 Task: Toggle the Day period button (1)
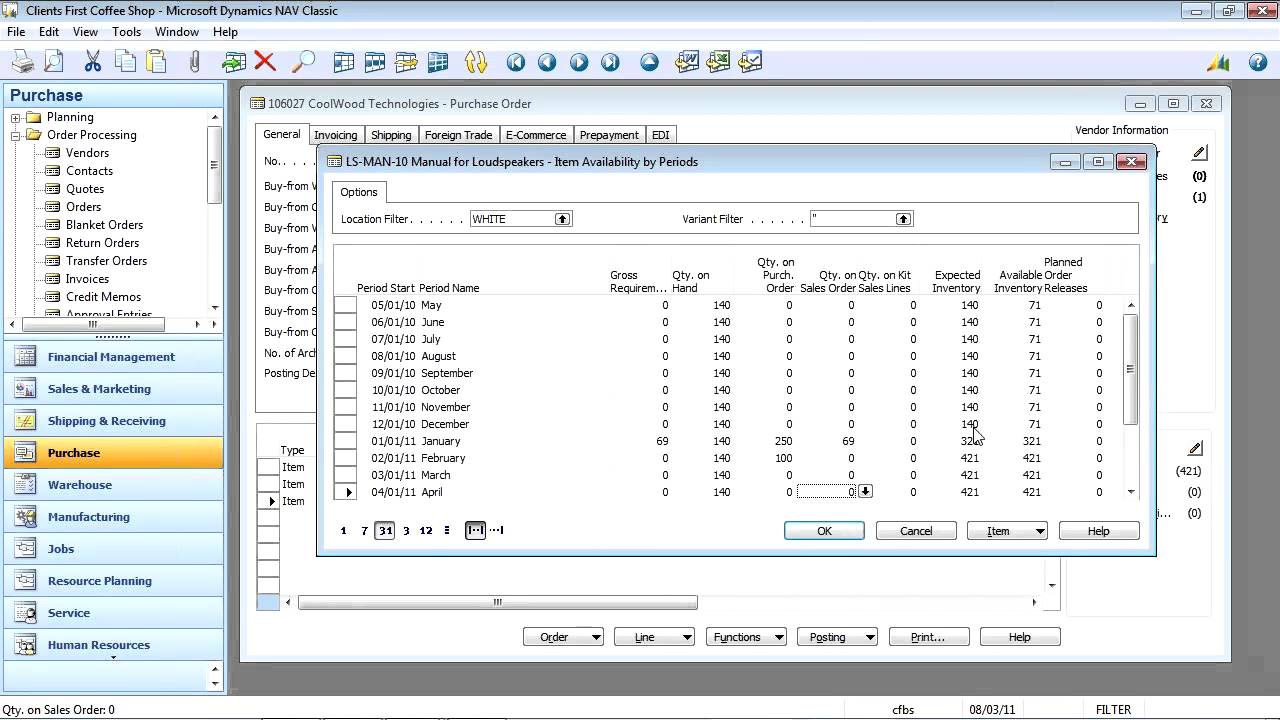tap(343, 531)
